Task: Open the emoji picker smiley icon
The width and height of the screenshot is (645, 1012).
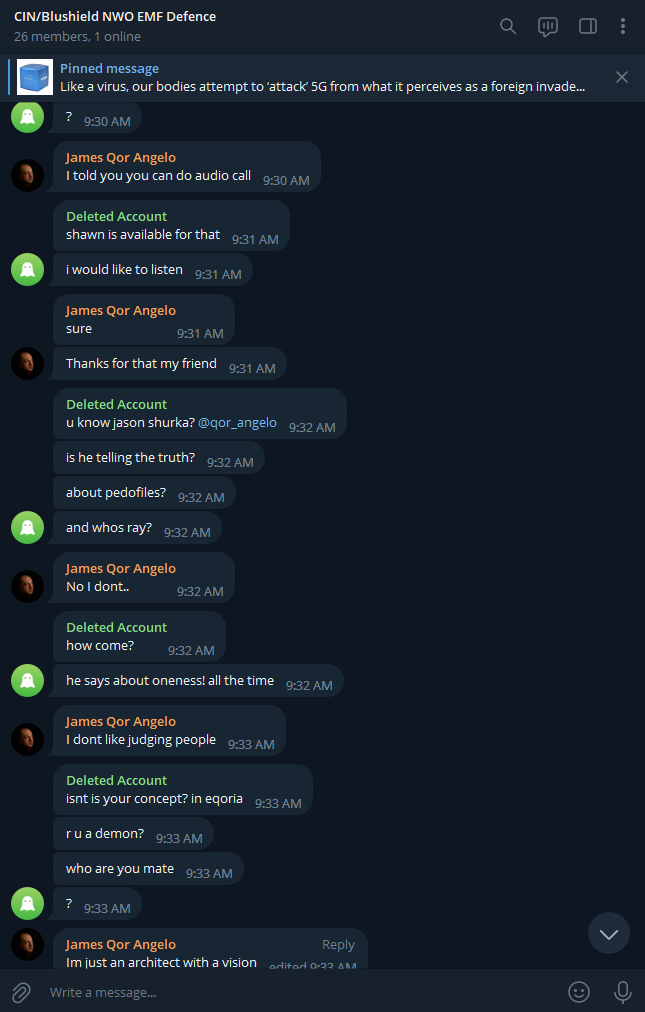Action: [x=578, y=992]
